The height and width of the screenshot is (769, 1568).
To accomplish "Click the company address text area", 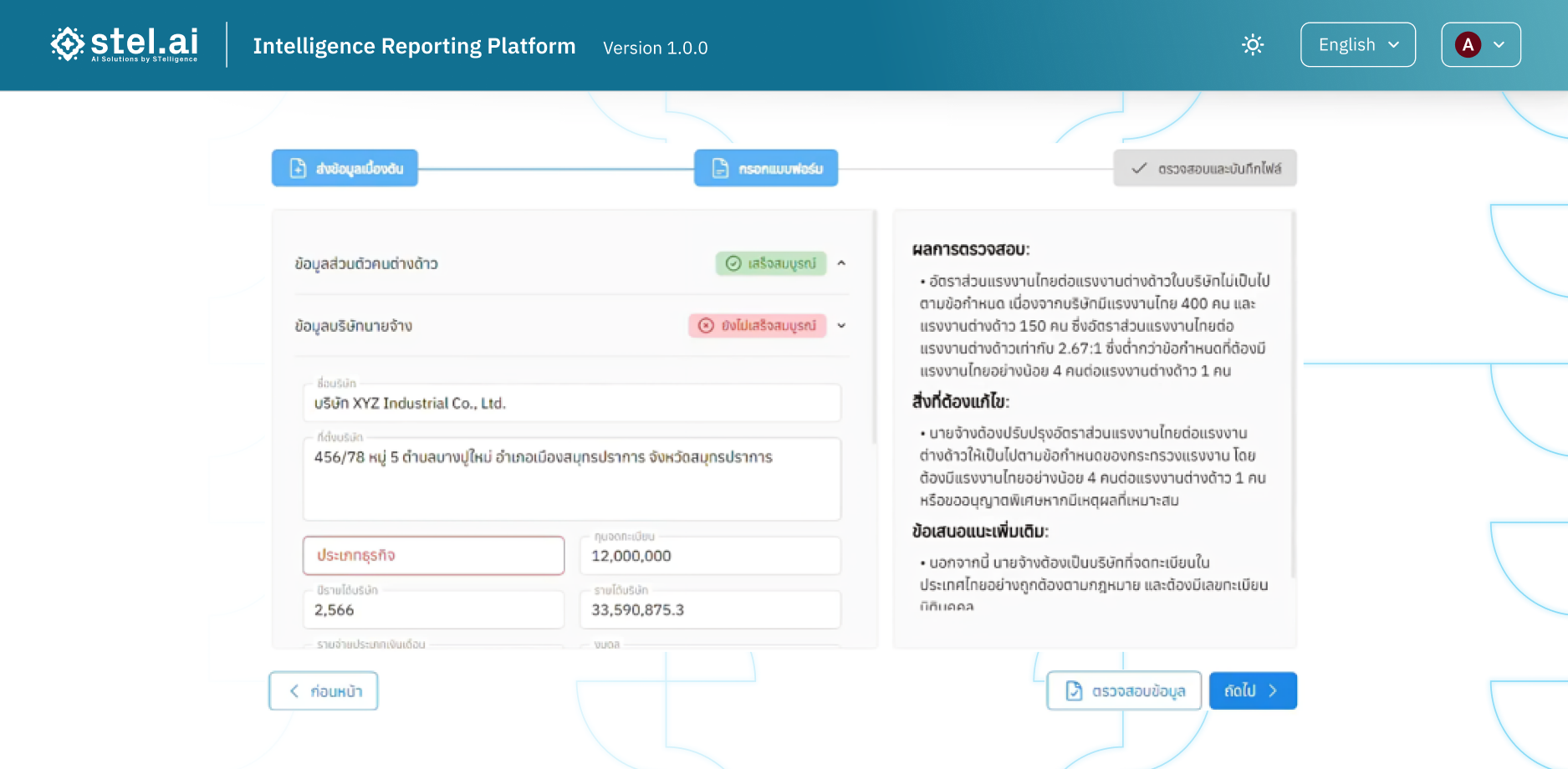I will click(571, 479).
